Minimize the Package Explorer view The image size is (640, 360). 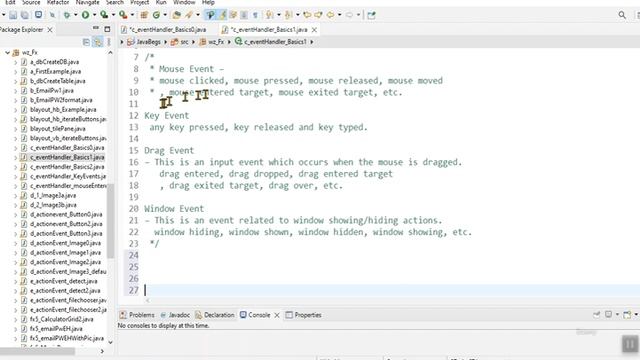coord(96,29)
